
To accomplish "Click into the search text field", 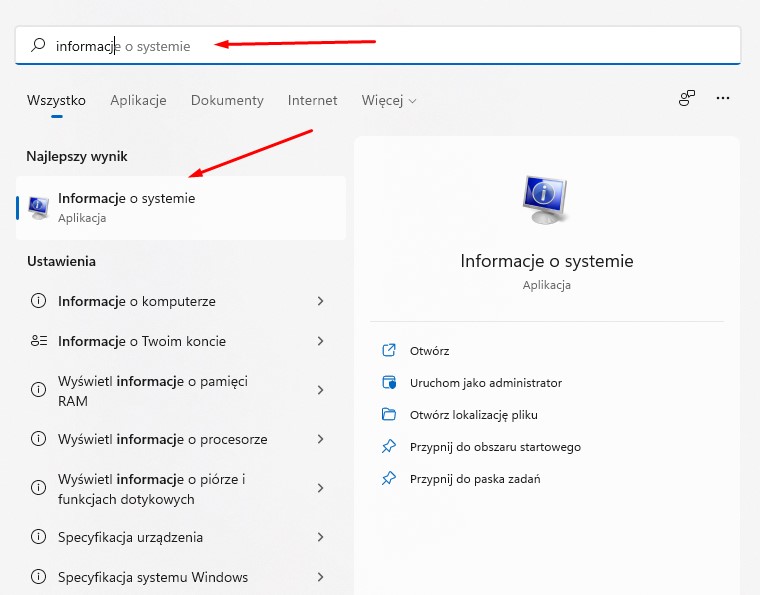I will 400,45.
